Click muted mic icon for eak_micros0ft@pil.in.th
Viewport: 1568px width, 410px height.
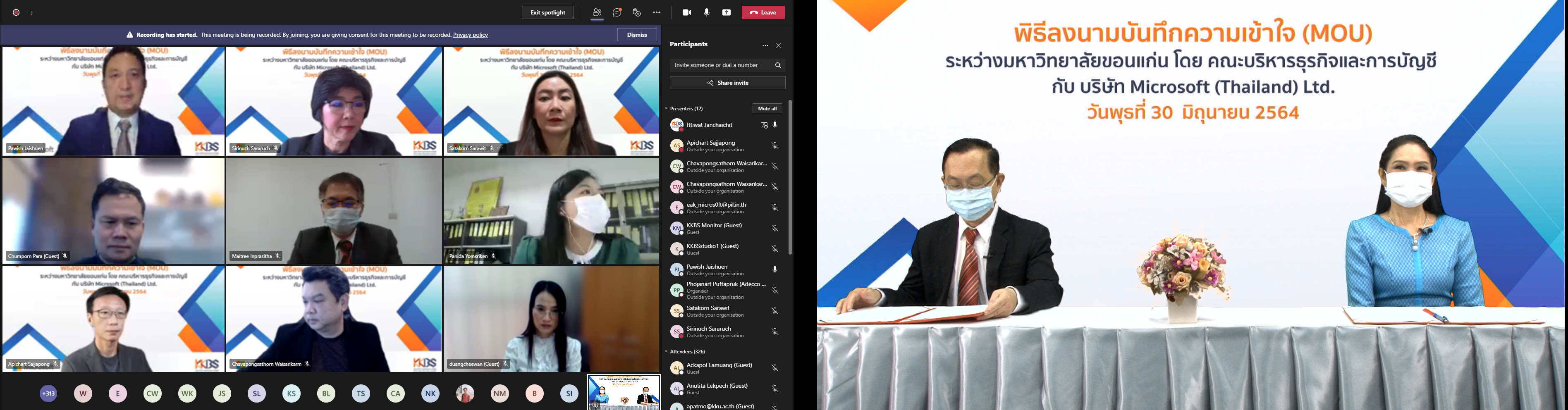(775, 208)
